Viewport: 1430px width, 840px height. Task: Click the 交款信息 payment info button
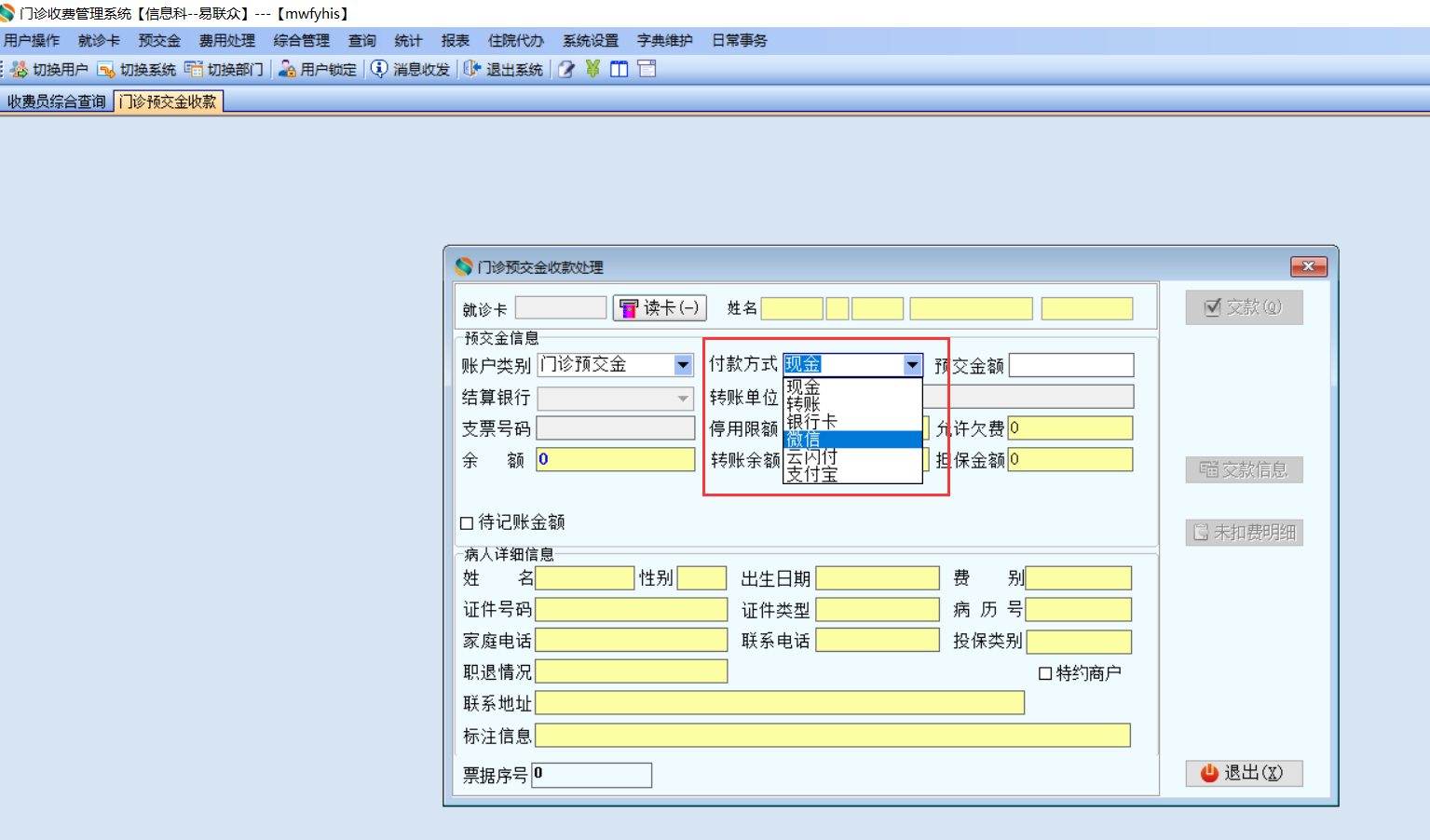[x=1244, y=470]
